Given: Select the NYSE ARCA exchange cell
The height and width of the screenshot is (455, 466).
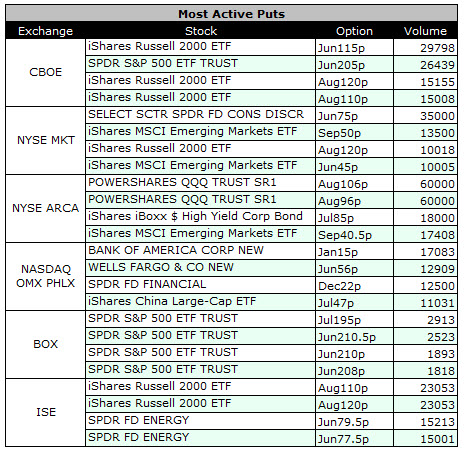Looking at the screenshot, I should (45, 208).
